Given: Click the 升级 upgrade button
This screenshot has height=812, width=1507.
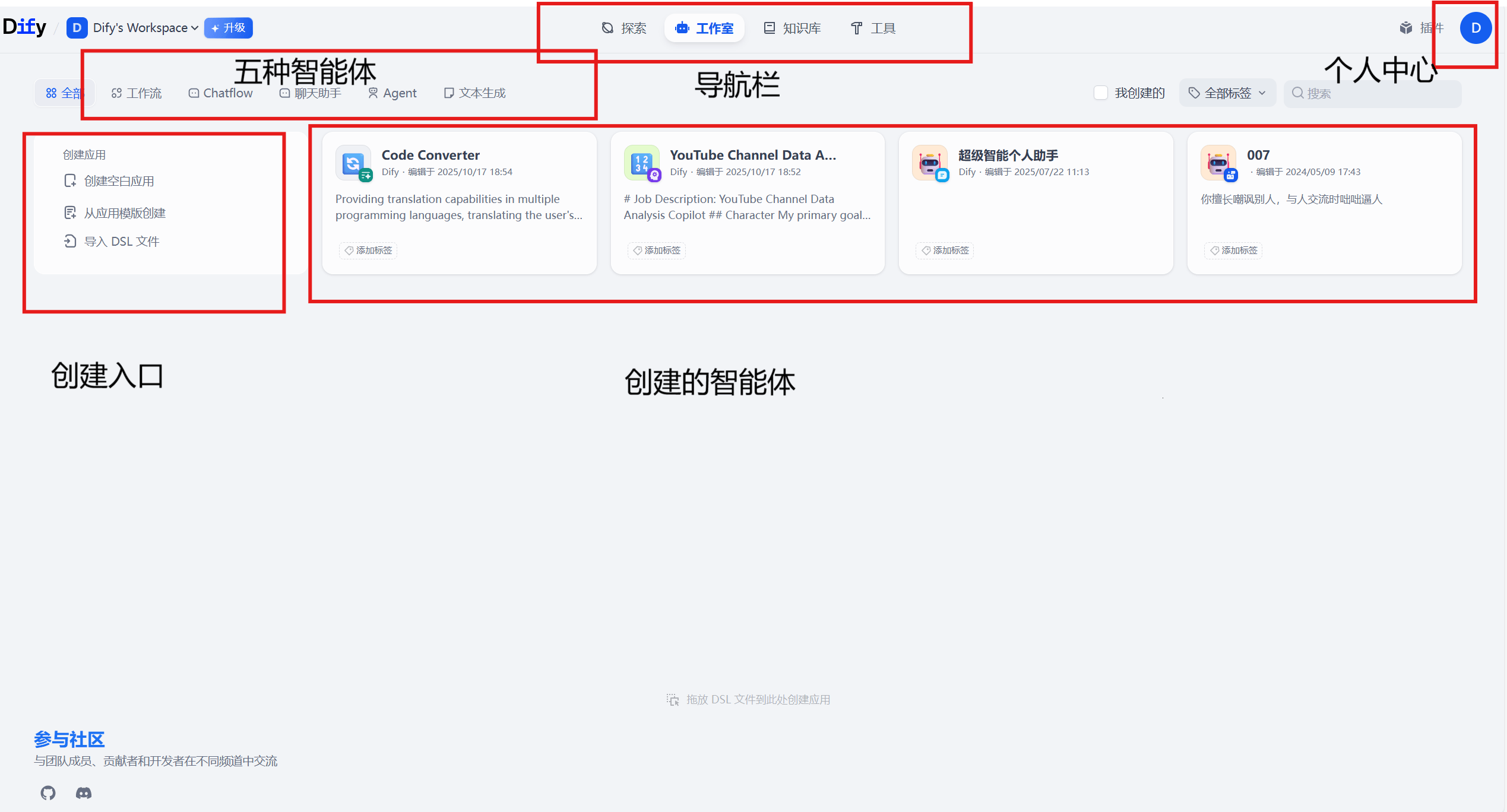Looking at the screenshot, I should 229,28.
